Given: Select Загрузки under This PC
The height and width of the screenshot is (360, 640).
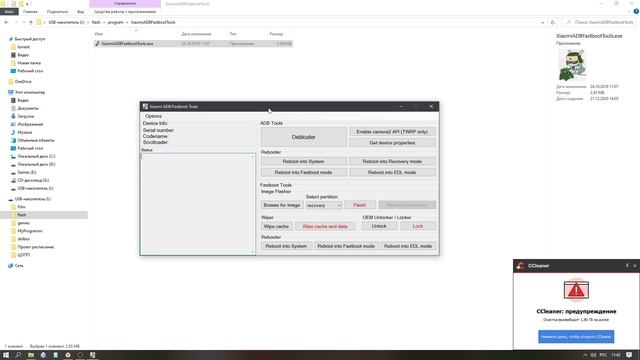Looking at the screenshot, I should click(x=26, y=116).
